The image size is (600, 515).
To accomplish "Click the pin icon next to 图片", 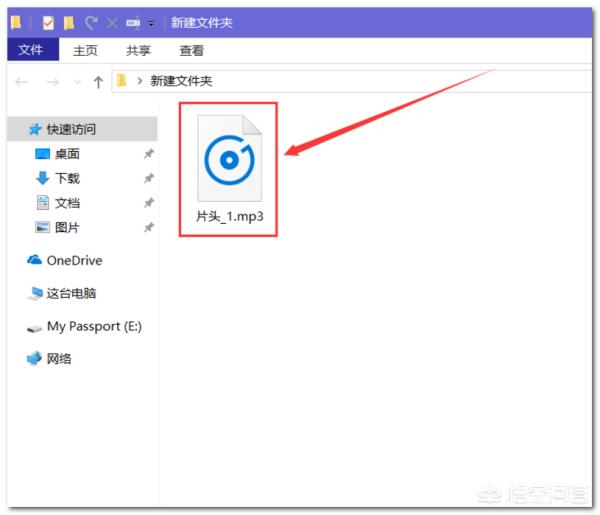I will click(x=148, y=227).
